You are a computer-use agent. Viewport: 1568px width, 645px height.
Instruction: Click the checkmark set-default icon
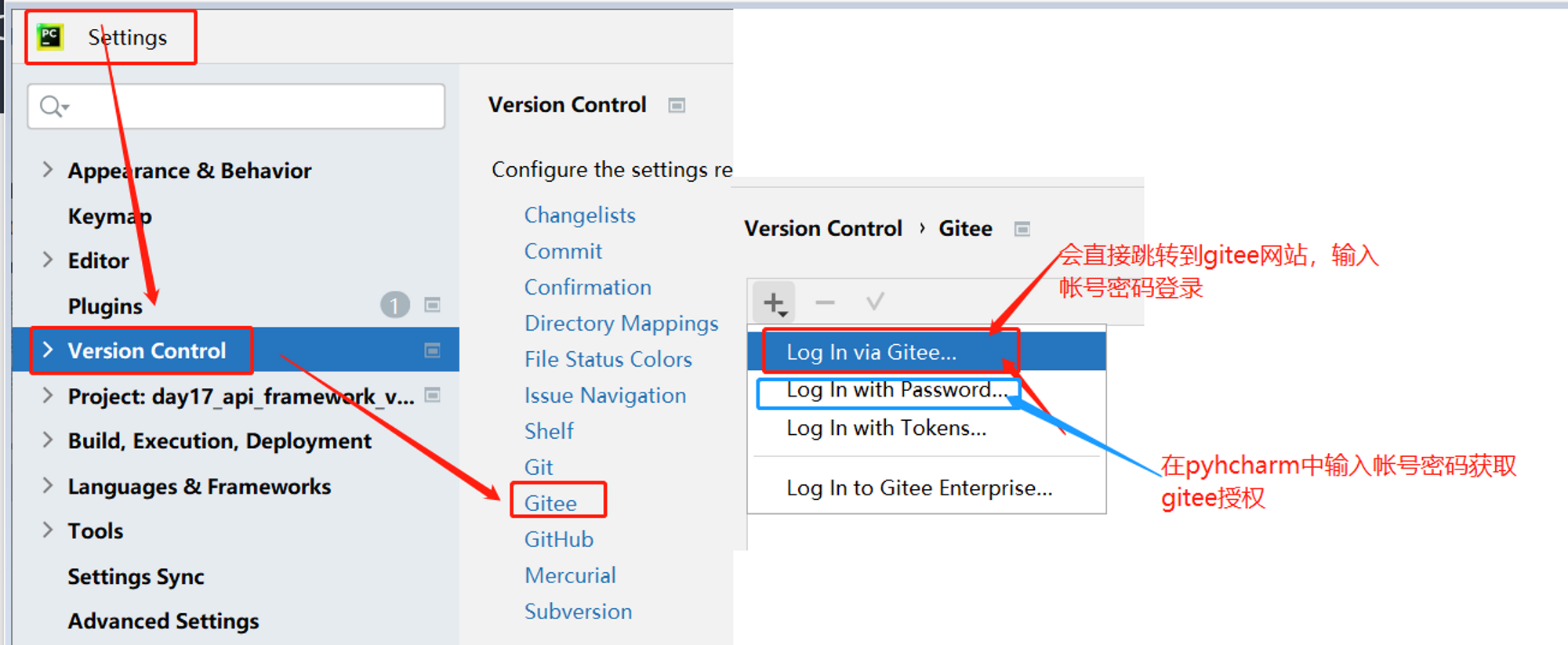875,302
